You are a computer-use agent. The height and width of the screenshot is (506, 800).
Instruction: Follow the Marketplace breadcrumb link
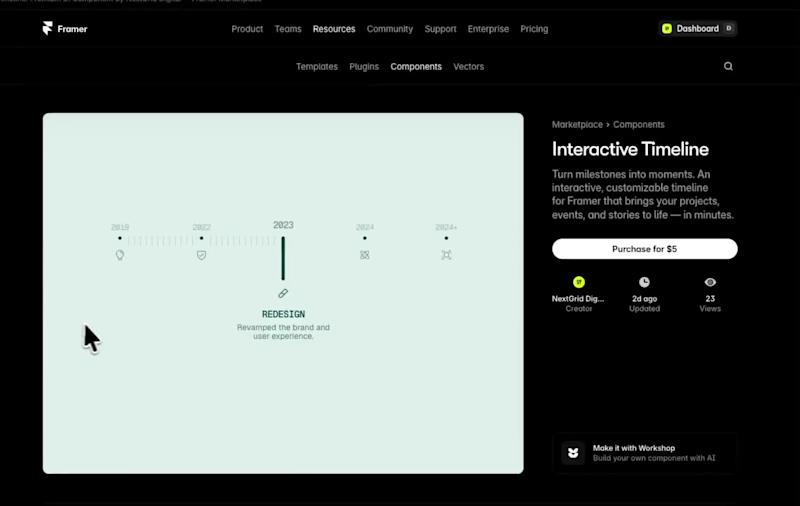click(577, 124)
